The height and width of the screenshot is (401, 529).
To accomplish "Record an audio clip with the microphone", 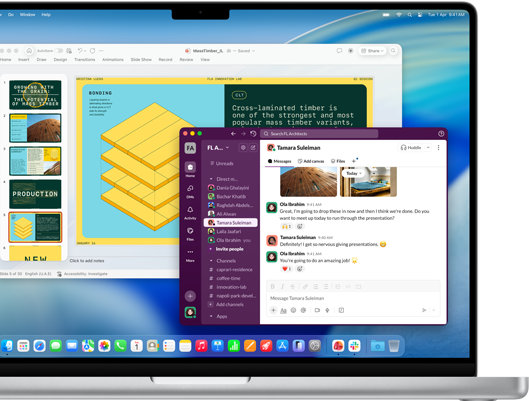I will pyautogui.click(x=327, y=310).
